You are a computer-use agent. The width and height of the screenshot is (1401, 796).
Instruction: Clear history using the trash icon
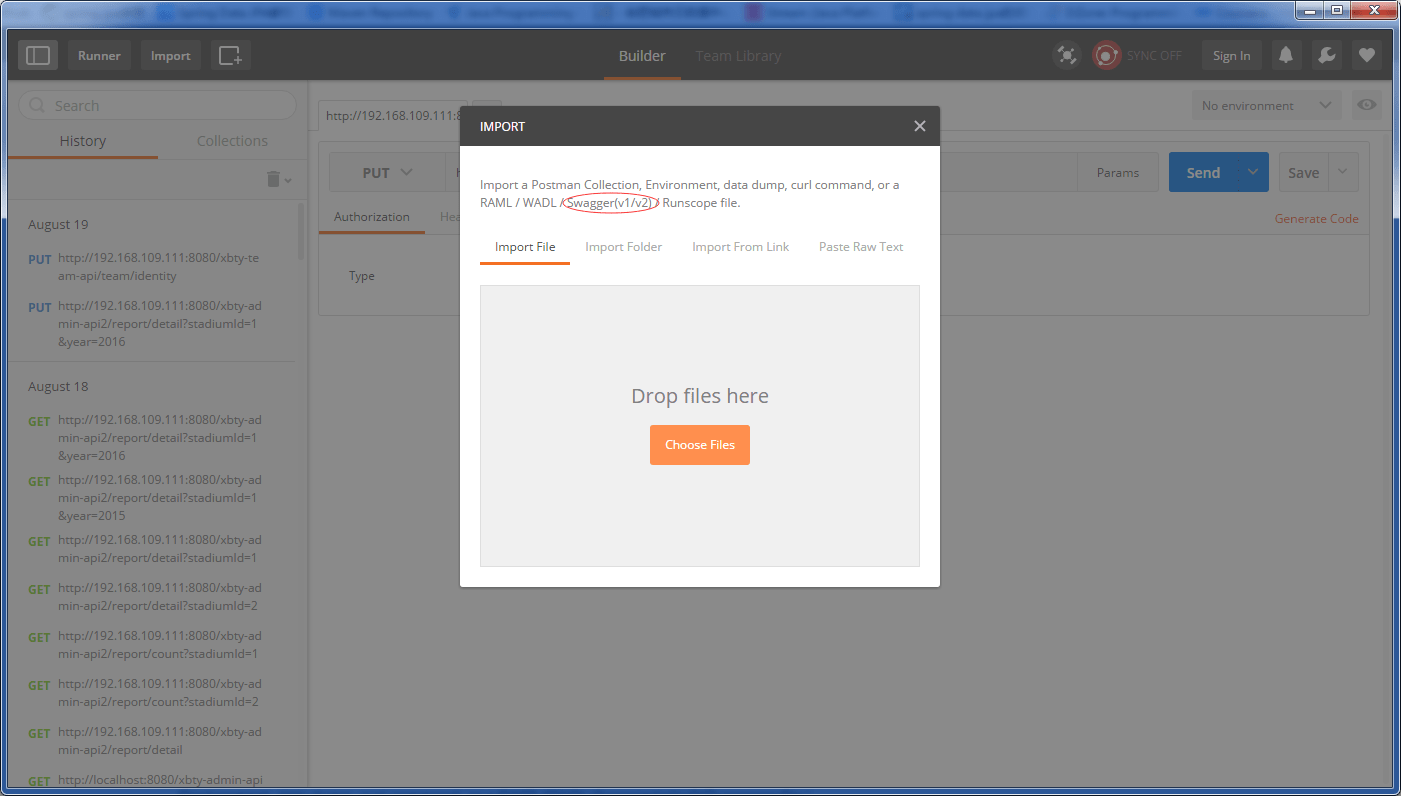tap(271, 177)
